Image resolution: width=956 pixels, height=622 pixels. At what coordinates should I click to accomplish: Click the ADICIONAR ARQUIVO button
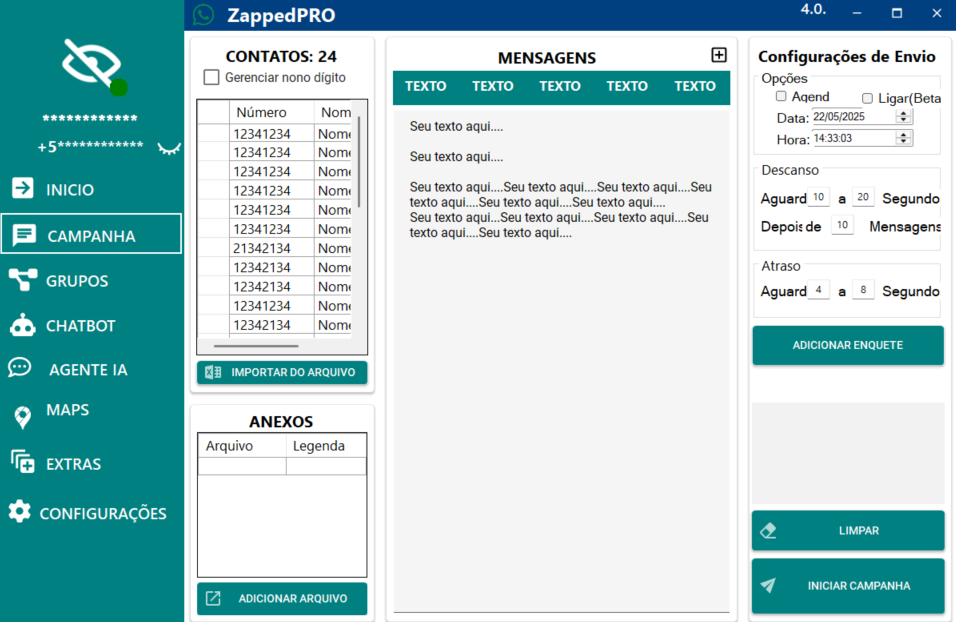[x=282, y=599]
